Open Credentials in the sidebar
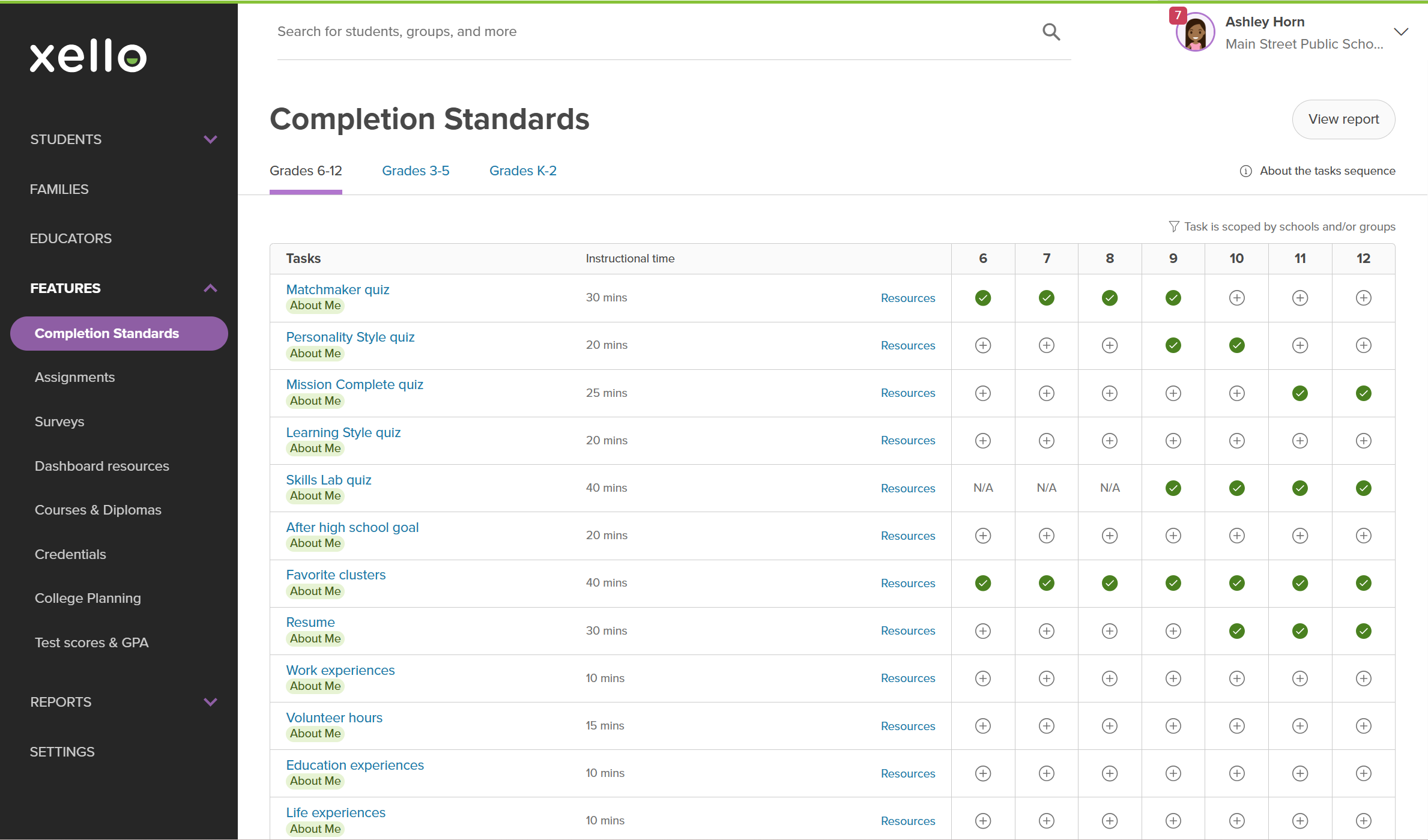The image size is (1428, 840). pos(70,555)
